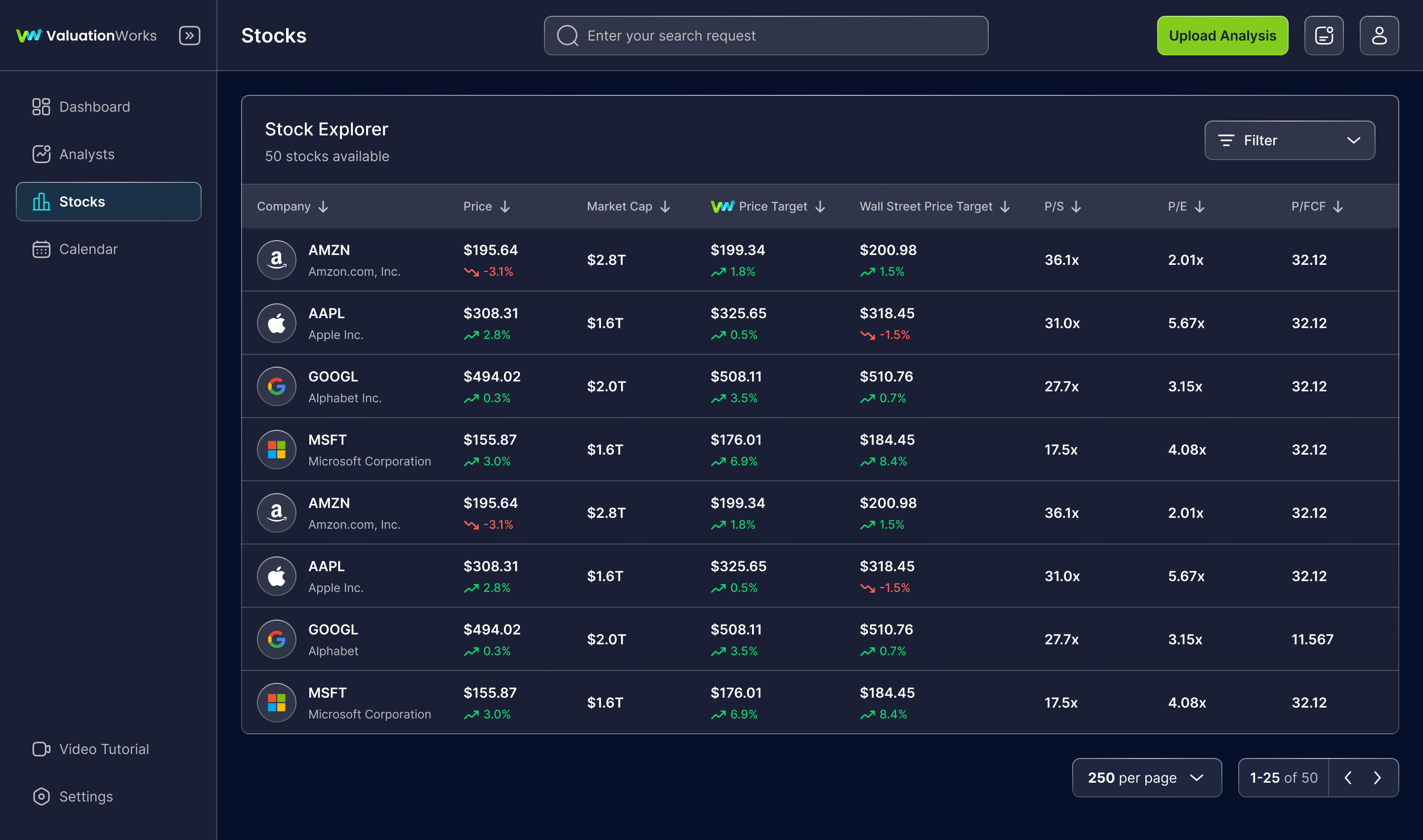Open the 250 per page dropdown
The height and width of the screenshot is (840, 1423).
tap(1147, 778)
